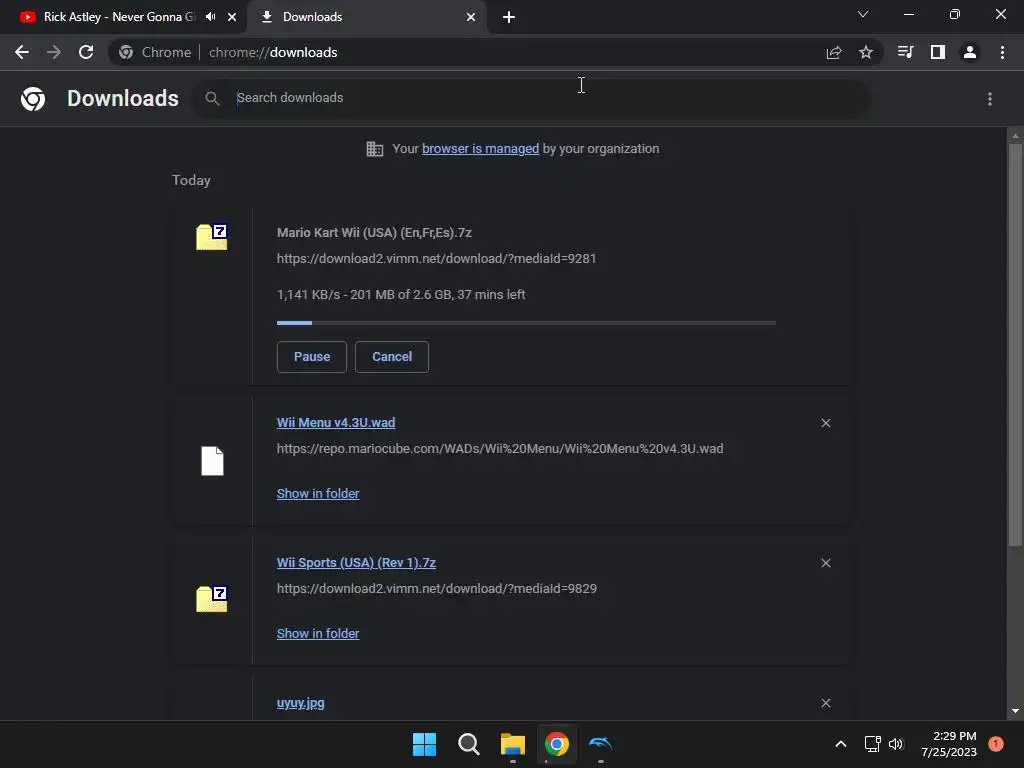Bookmark this page with the star icon
This screenshot has height=768, width=1024.
tap(865, 52)
